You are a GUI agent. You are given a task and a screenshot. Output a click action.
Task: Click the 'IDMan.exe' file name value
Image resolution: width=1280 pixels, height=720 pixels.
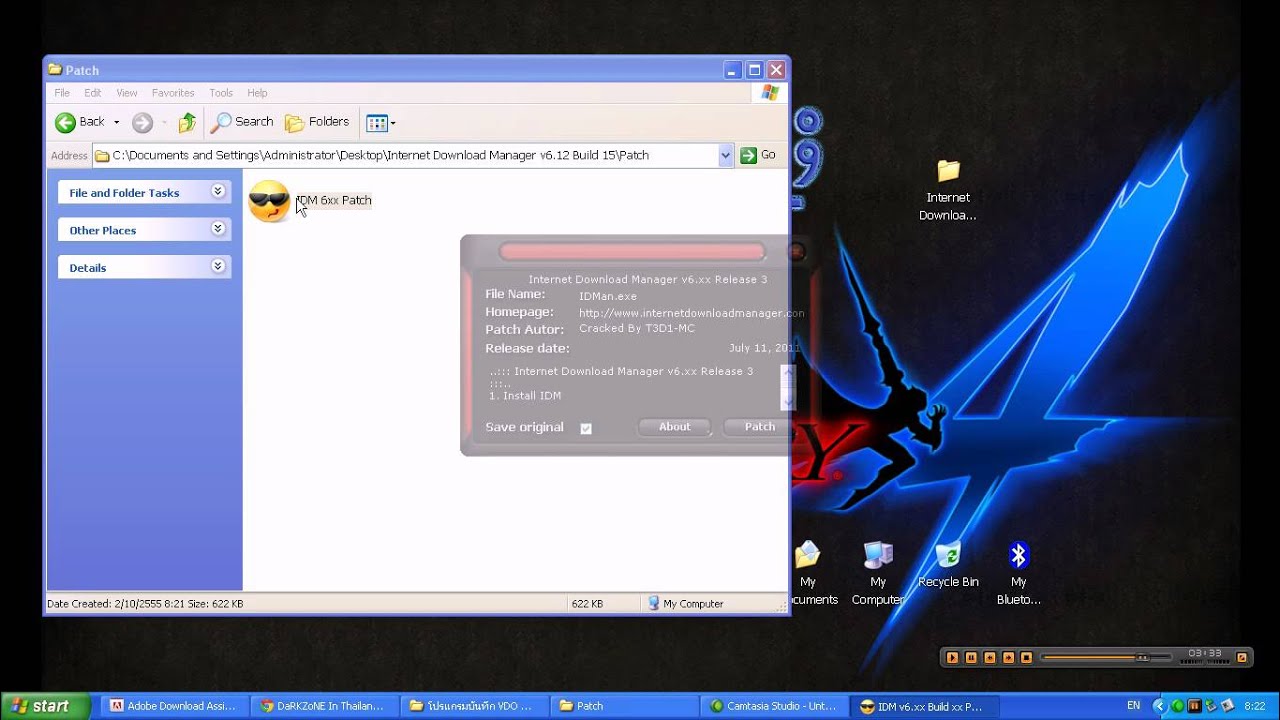(607, 296)
